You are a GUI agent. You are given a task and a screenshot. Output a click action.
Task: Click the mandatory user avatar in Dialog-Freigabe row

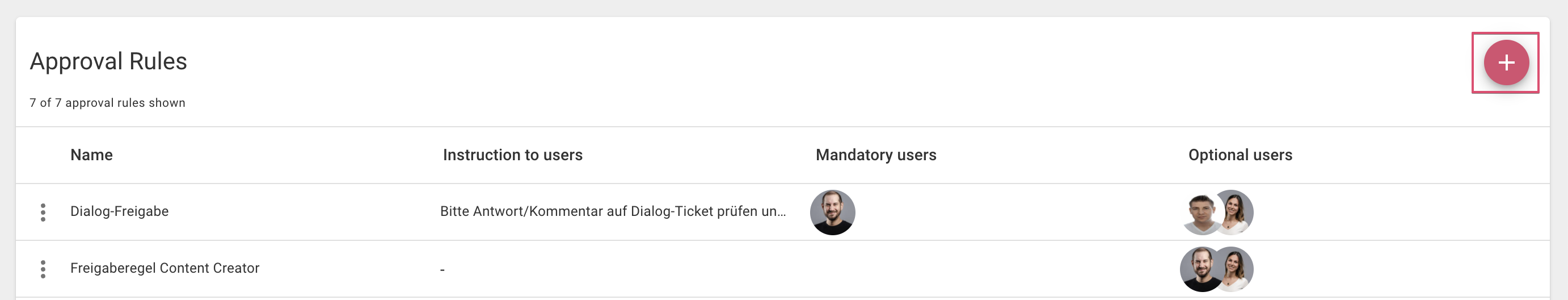pyautogui.click(x=832, y=212)
